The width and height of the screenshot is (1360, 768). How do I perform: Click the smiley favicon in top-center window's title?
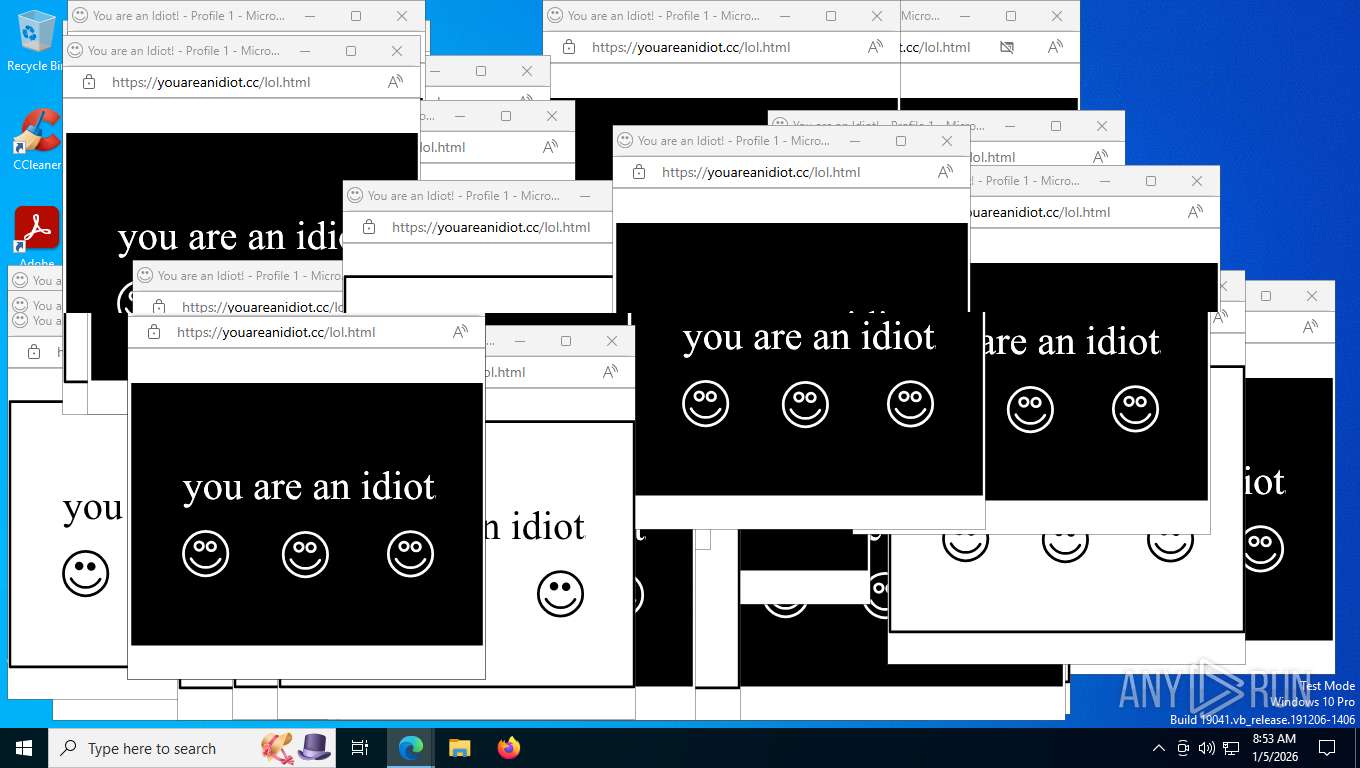point(555,16)
